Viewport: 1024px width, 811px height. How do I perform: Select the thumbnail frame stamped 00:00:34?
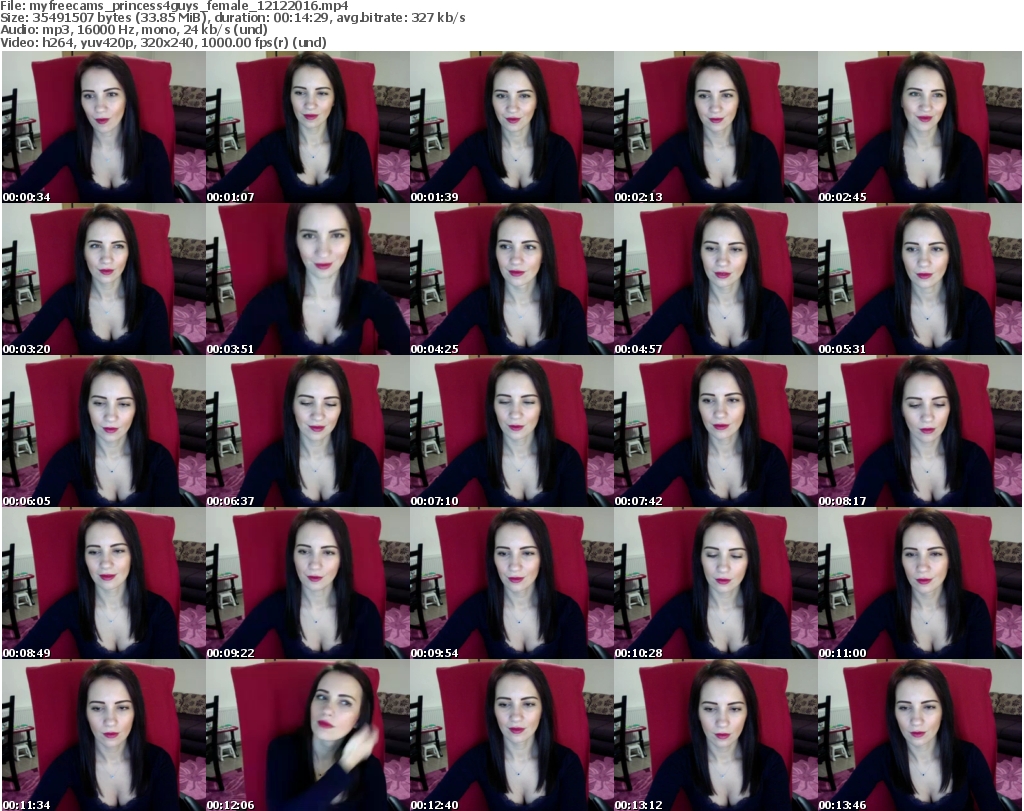(x=104, y=127)
